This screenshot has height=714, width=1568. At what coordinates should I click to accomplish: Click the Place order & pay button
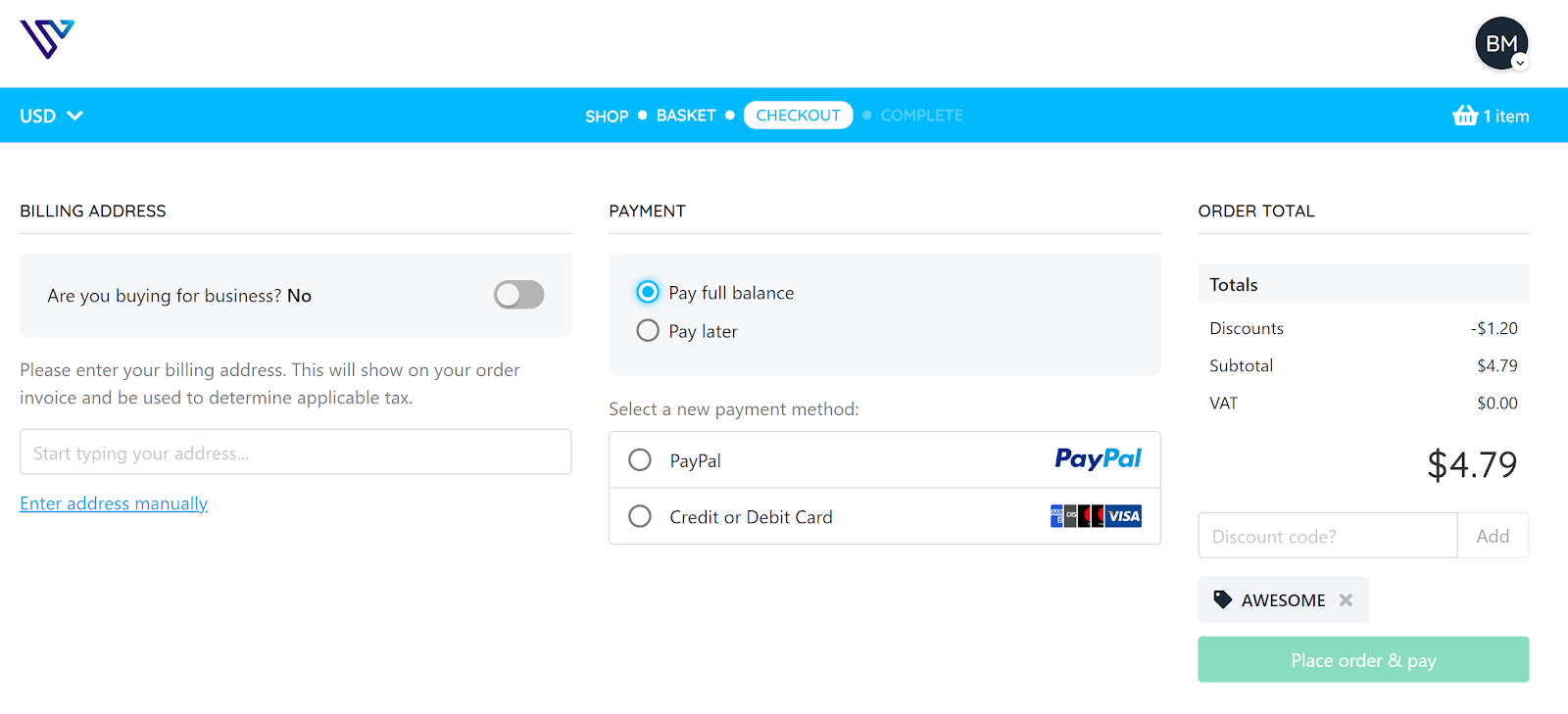1363,659
